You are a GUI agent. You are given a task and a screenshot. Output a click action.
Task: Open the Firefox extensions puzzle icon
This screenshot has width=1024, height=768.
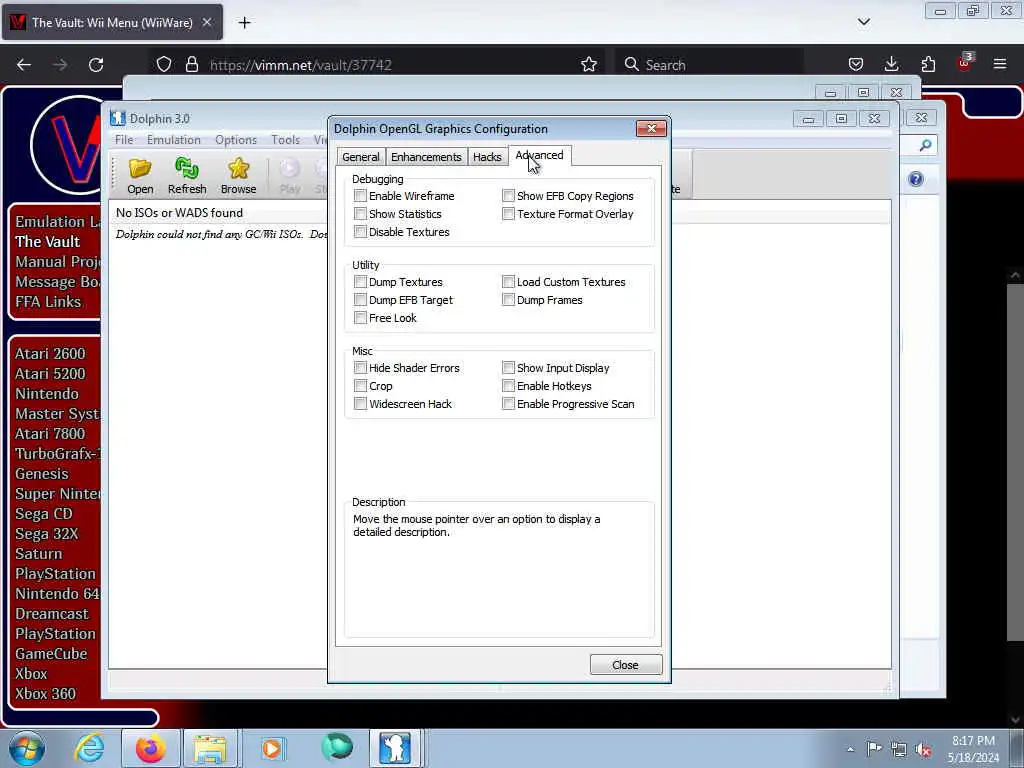(x=928, y=64)
